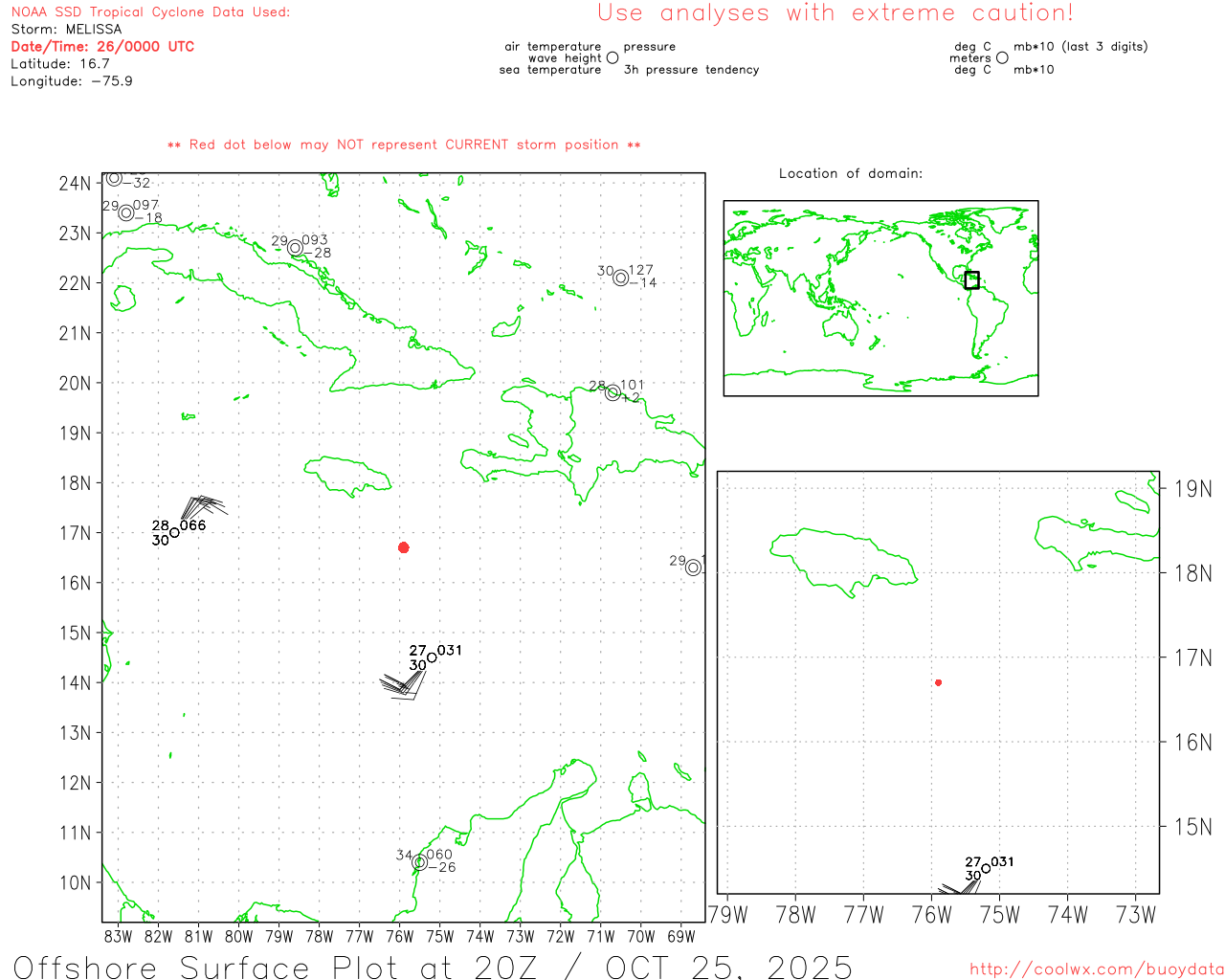Click the wind barbs beside the 066 buoy
The image size is (1225, 980).
pyautogui.click(x=203, y=507)
